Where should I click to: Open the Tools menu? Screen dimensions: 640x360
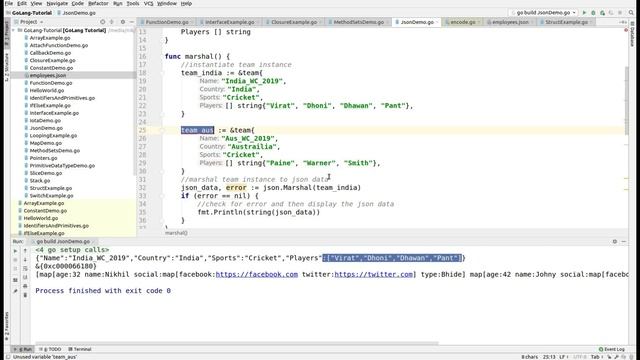coord(133,3)
